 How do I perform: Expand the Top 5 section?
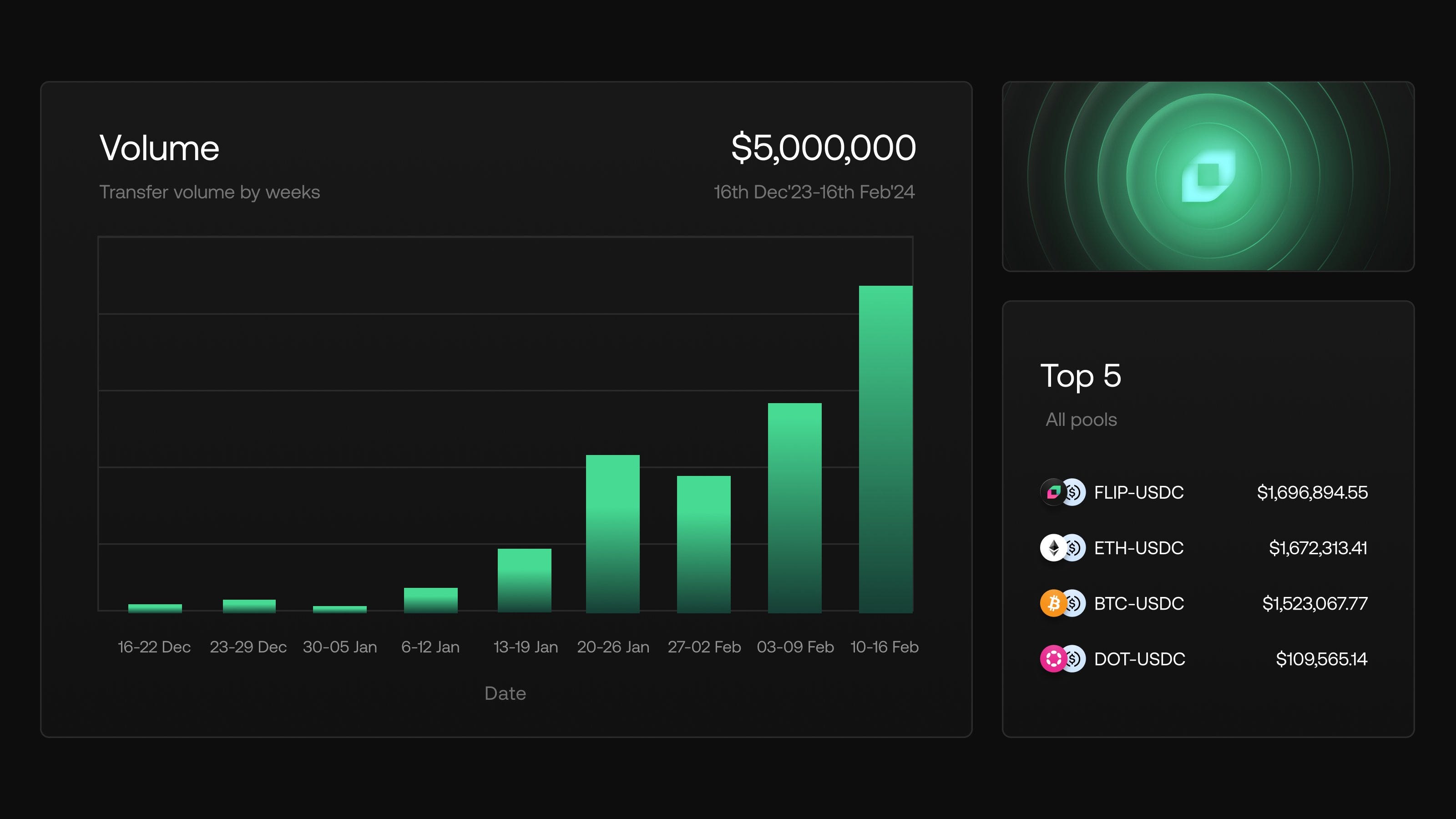(x=1082, y=376)
